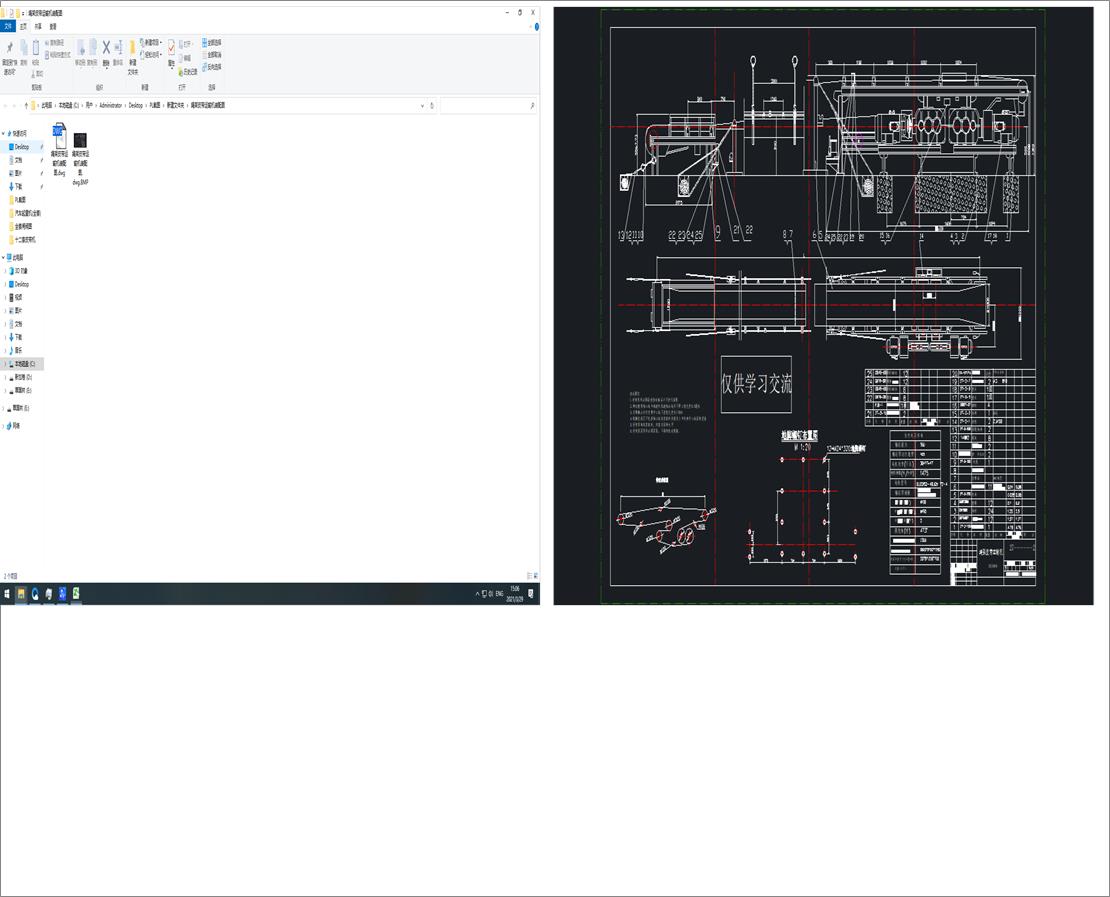Open the Windows Start menu
1110x897 pixels.
tap(7, 594)
